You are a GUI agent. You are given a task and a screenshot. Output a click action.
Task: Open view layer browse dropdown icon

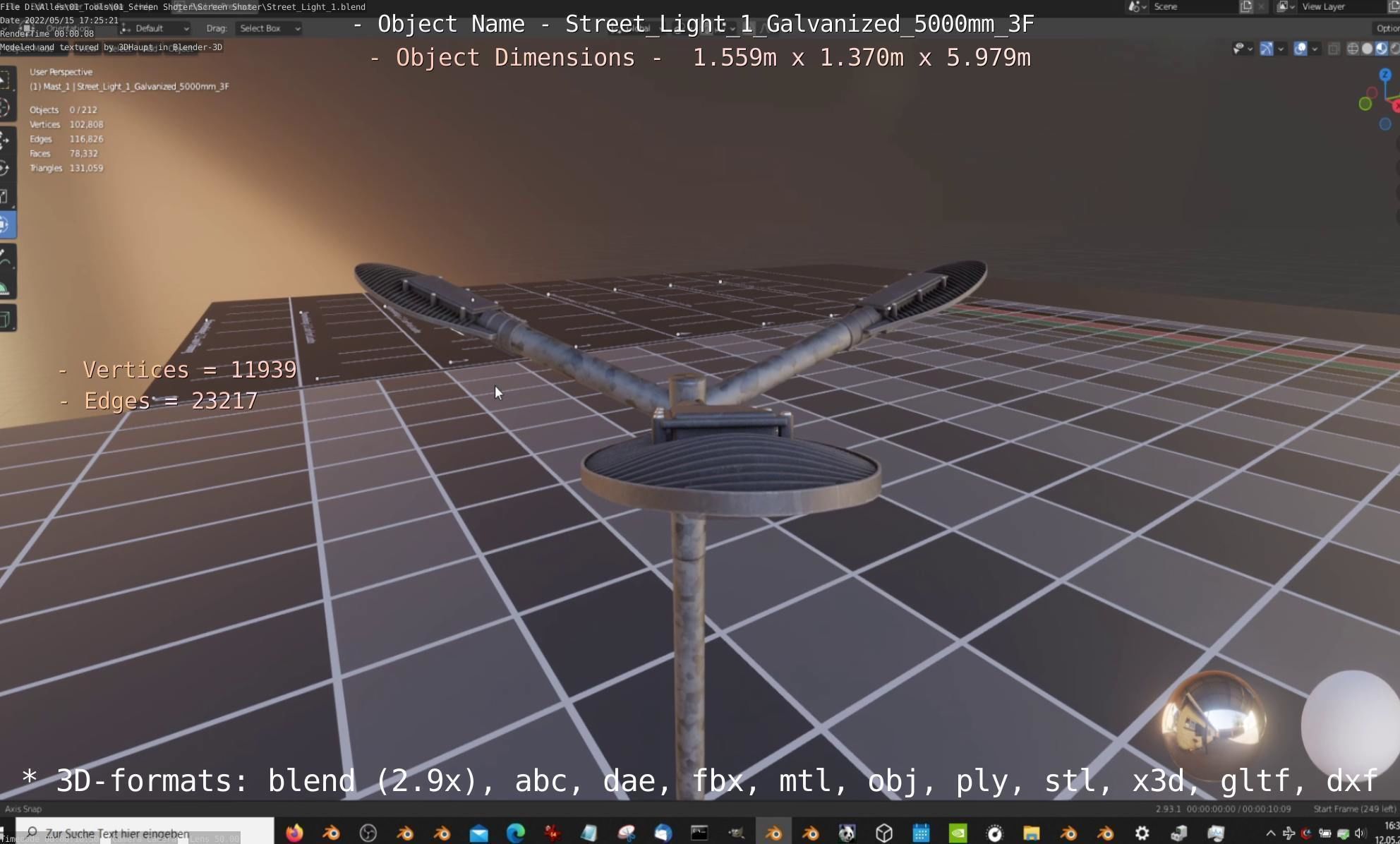click(1285, 6)
